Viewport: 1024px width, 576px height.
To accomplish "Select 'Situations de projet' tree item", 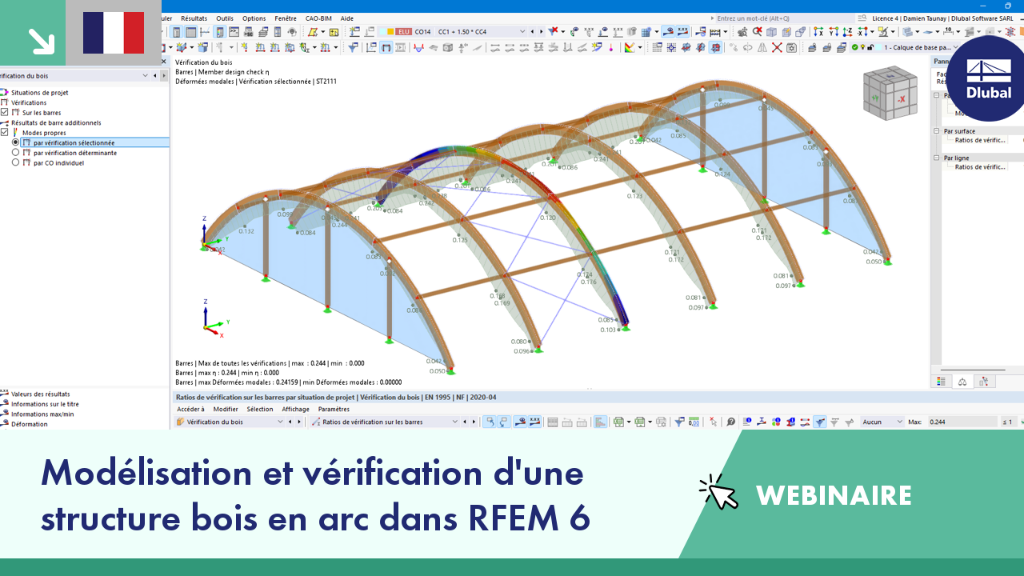I will (39, 93).
